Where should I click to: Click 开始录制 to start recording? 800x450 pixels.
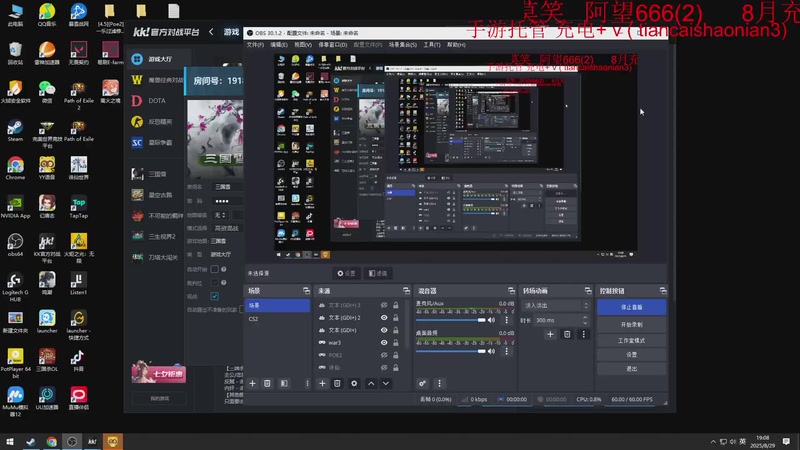point(632,324)
